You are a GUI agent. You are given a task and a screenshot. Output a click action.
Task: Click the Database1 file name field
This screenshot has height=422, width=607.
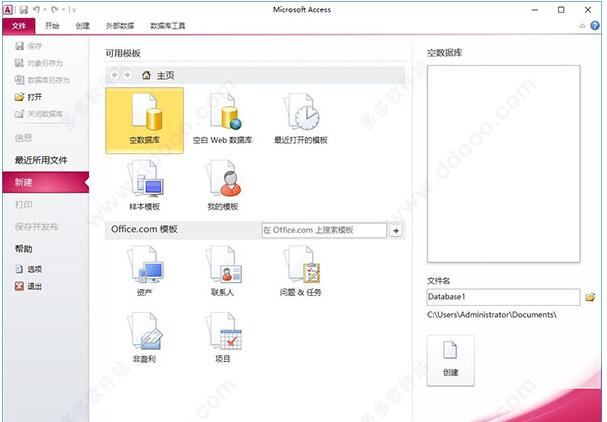[503, 297]
